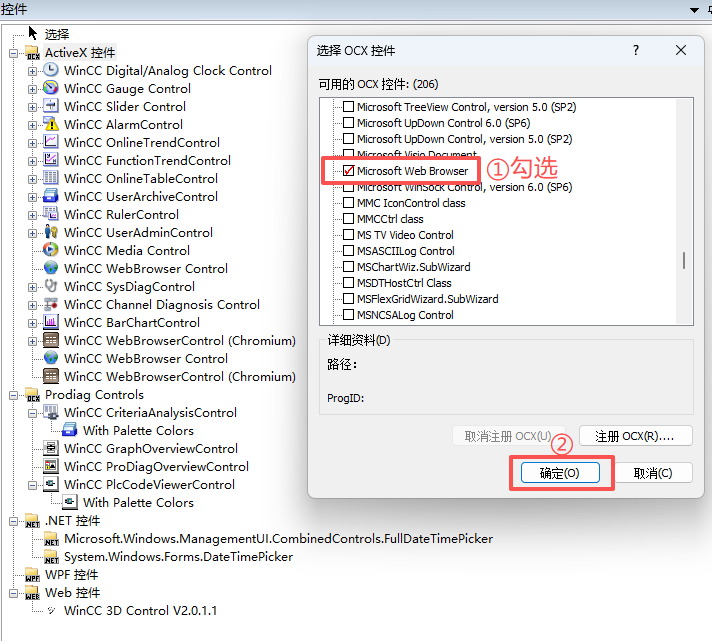
Task: Select the Microsoft Web Browser list entry
Action: pos(412,171)
